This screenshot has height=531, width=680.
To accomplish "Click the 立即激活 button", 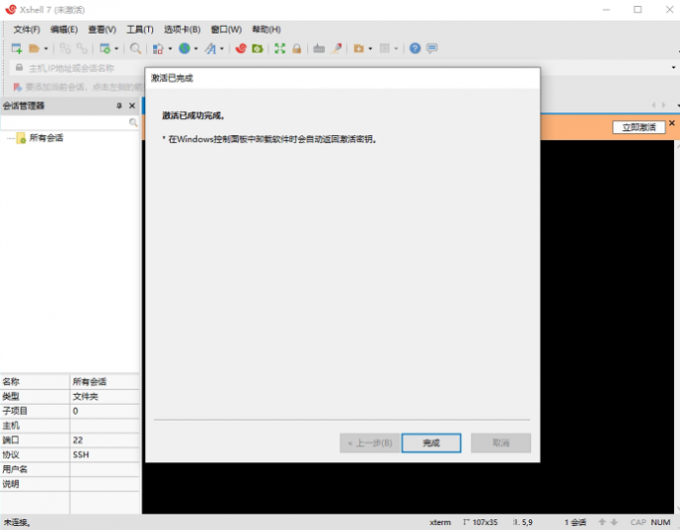I will pyautogui.click(x=638, y=127).
